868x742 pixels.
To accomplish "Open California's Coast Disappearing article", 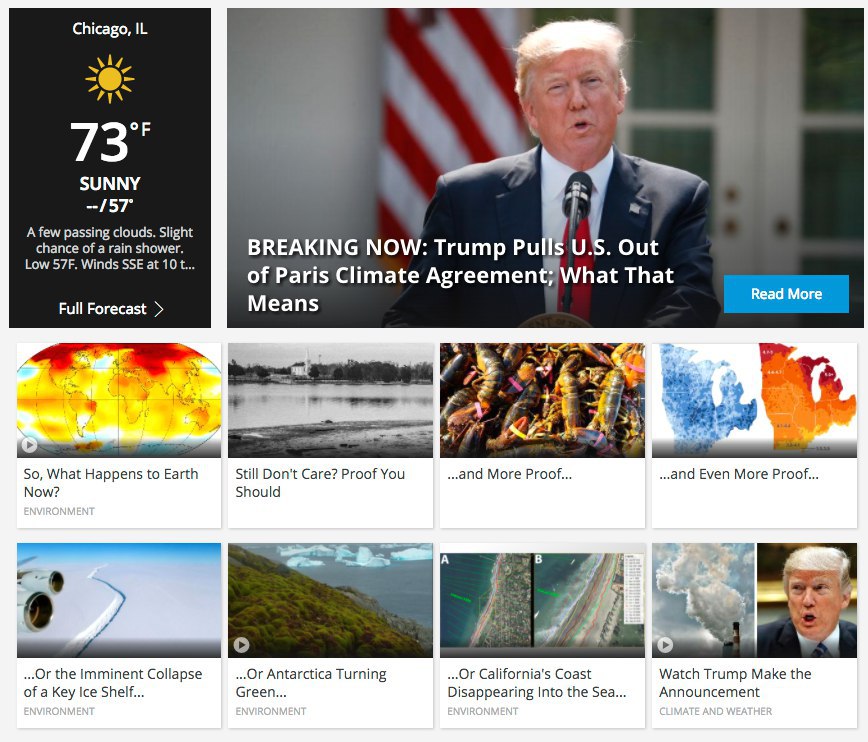I will tap(536, 683).
